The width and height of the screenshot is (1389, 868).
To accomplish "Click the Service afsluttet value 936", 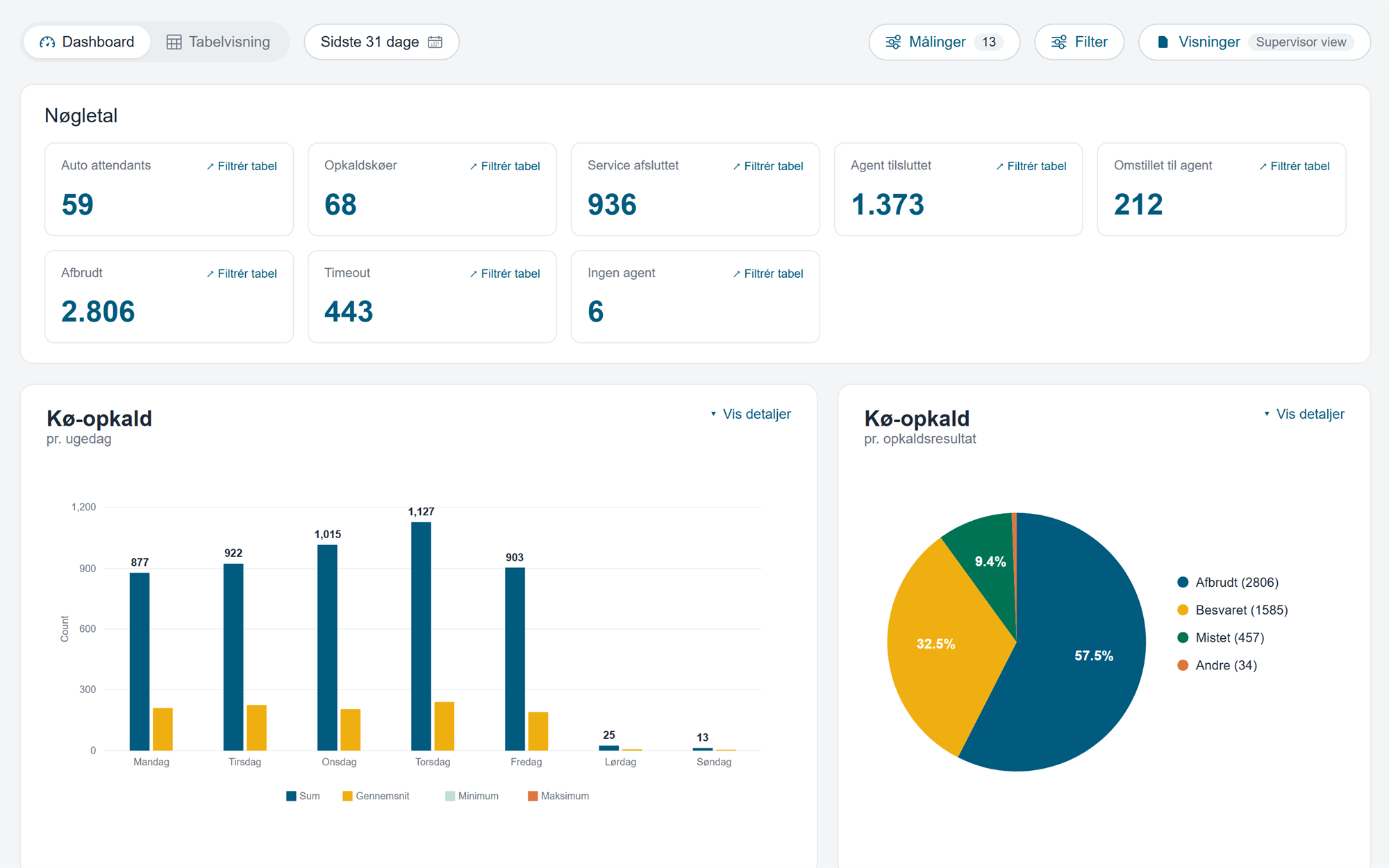I will 612,204.
